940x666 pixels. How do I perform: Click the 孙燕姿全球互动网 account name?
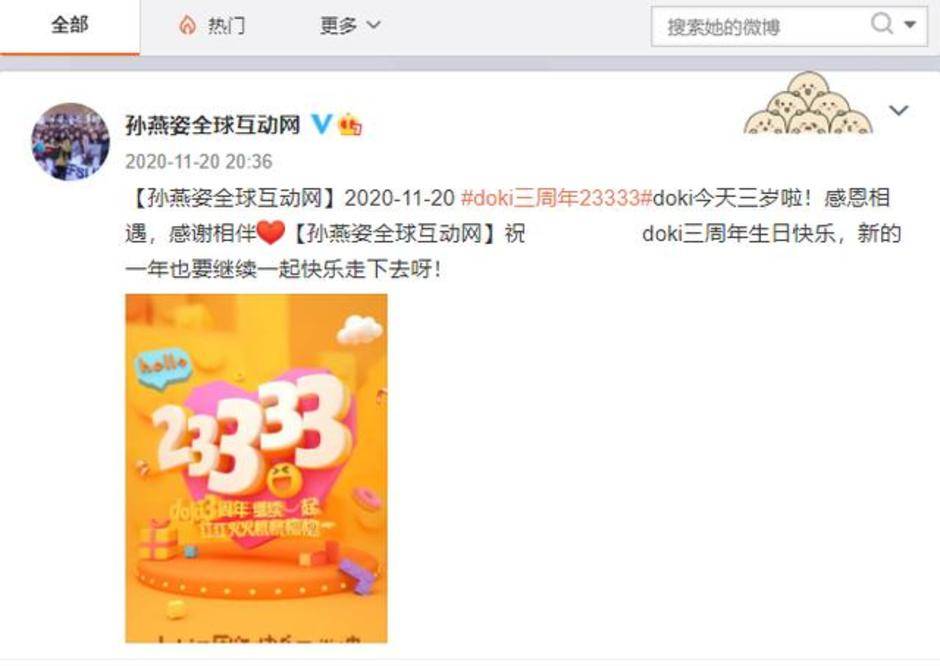point(212,125)
